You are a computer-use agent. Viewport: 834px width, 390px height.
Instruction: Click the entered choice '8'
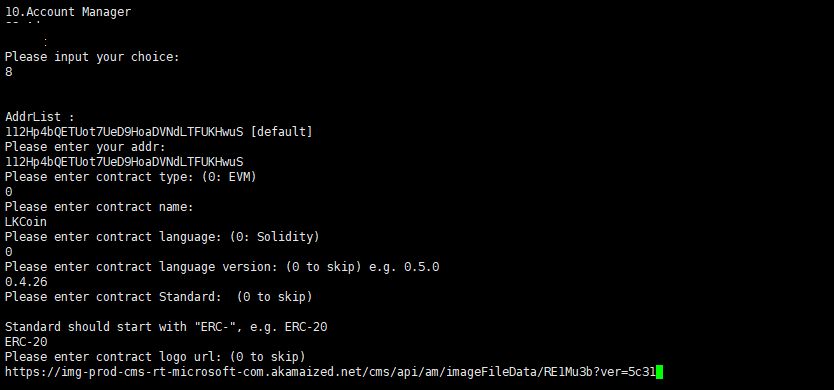click(x=9, y=72)
